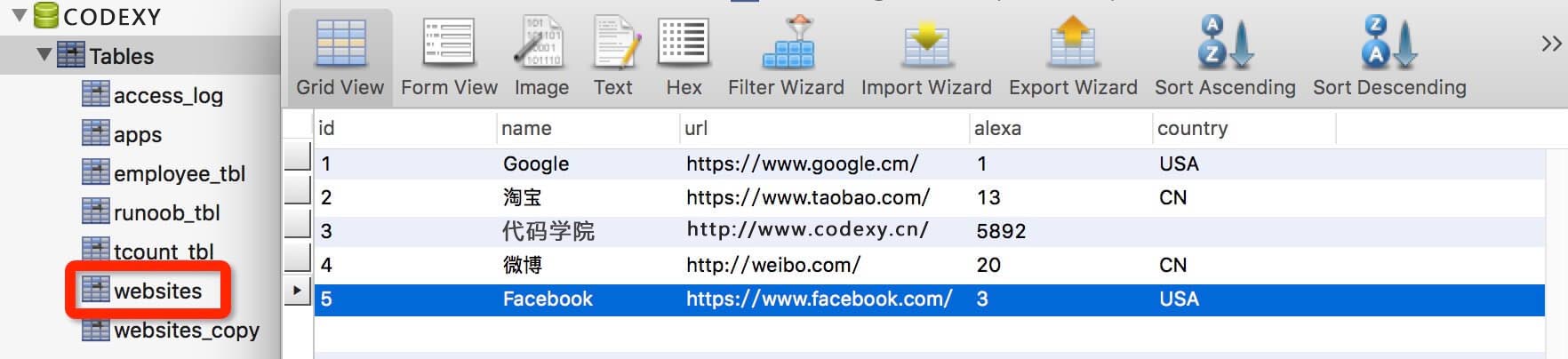1568x359 pixels.
Task: Open the Hex view
Action: coord(684,57)
